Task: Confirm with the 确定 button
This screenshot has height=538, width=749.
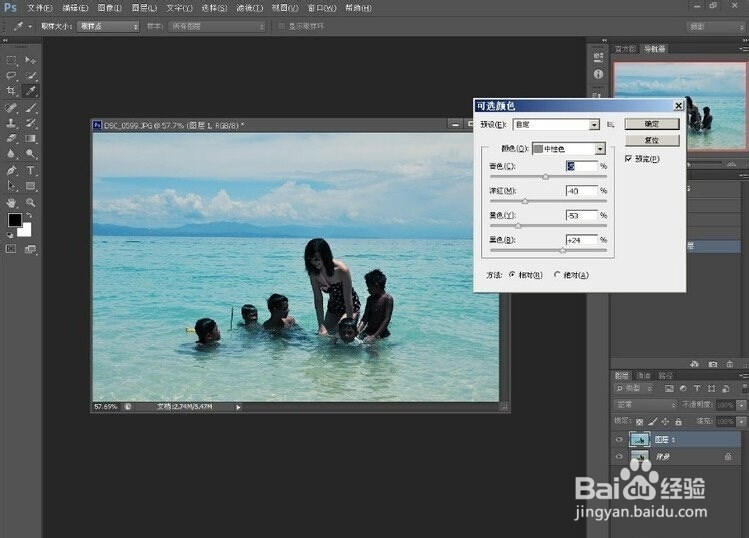Action: pos(652,124)
